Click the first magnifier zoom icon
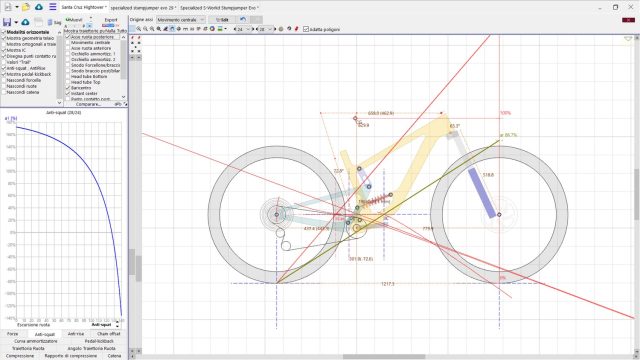Screen dimensions: 640x360 point(139,29)
